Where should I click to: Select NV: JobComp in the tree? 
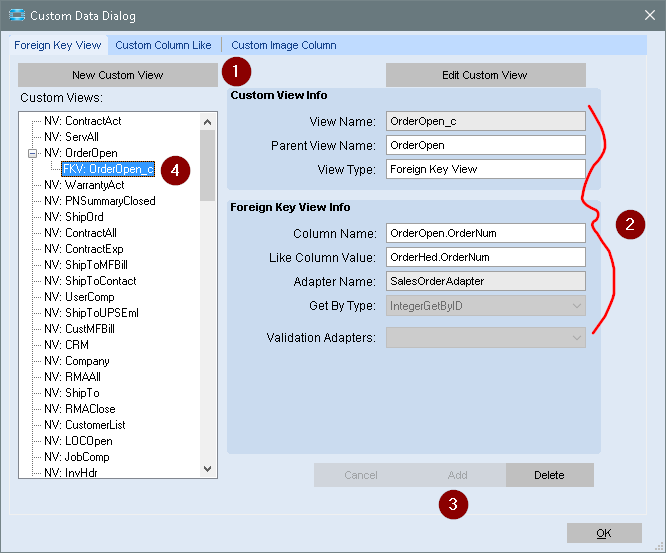point(76,457)
